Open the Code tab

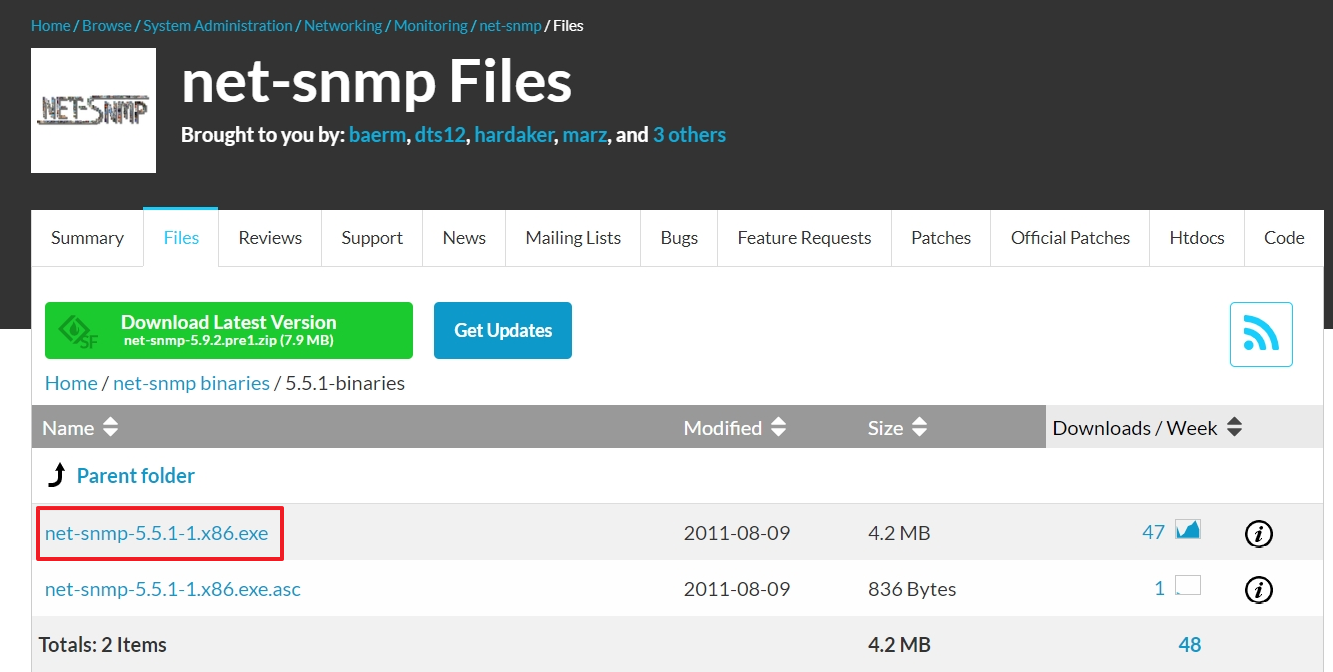pos(1284,238)
